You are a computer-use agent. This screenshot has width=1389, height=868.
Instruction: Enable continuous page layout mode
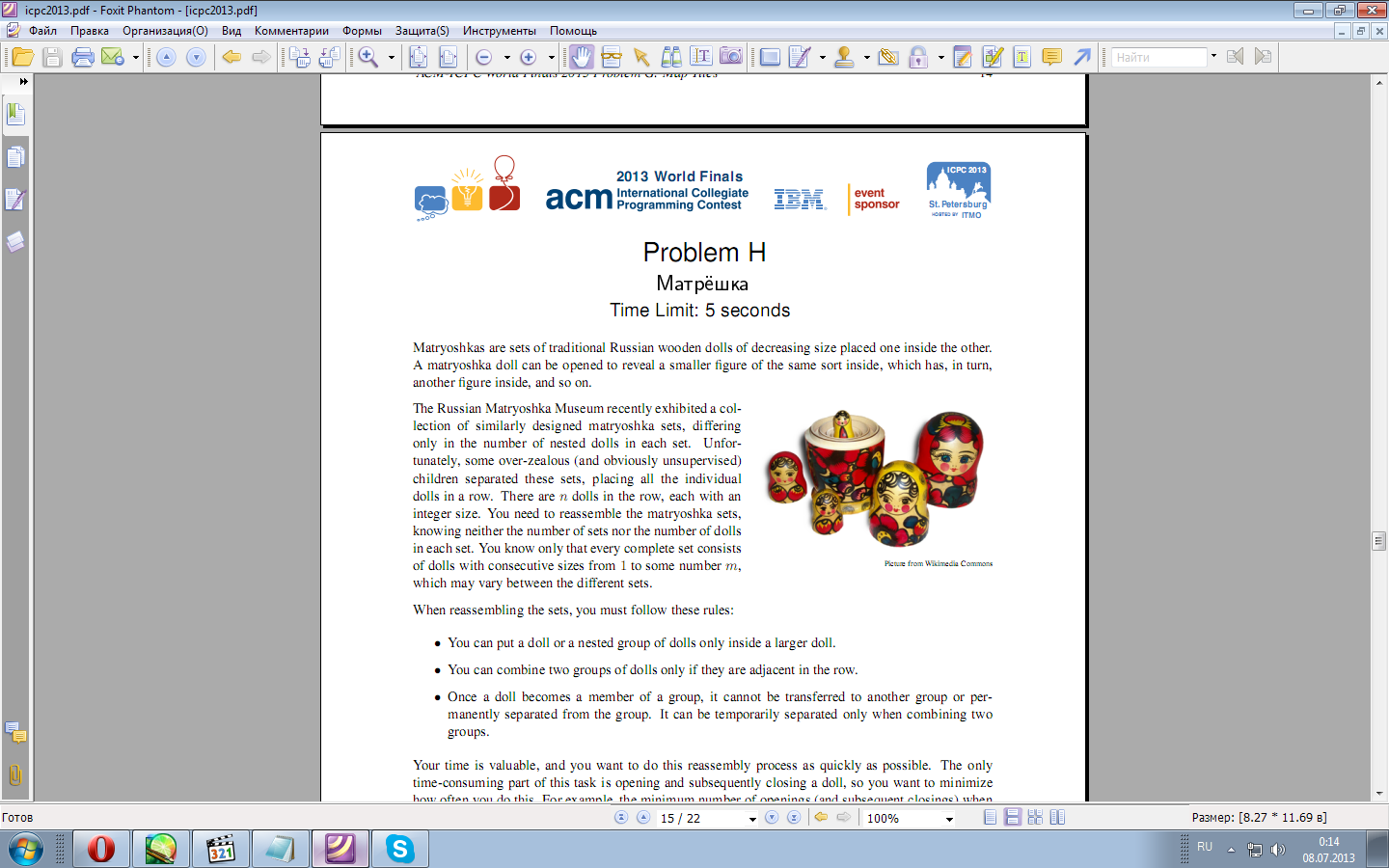click(1013, 817)
